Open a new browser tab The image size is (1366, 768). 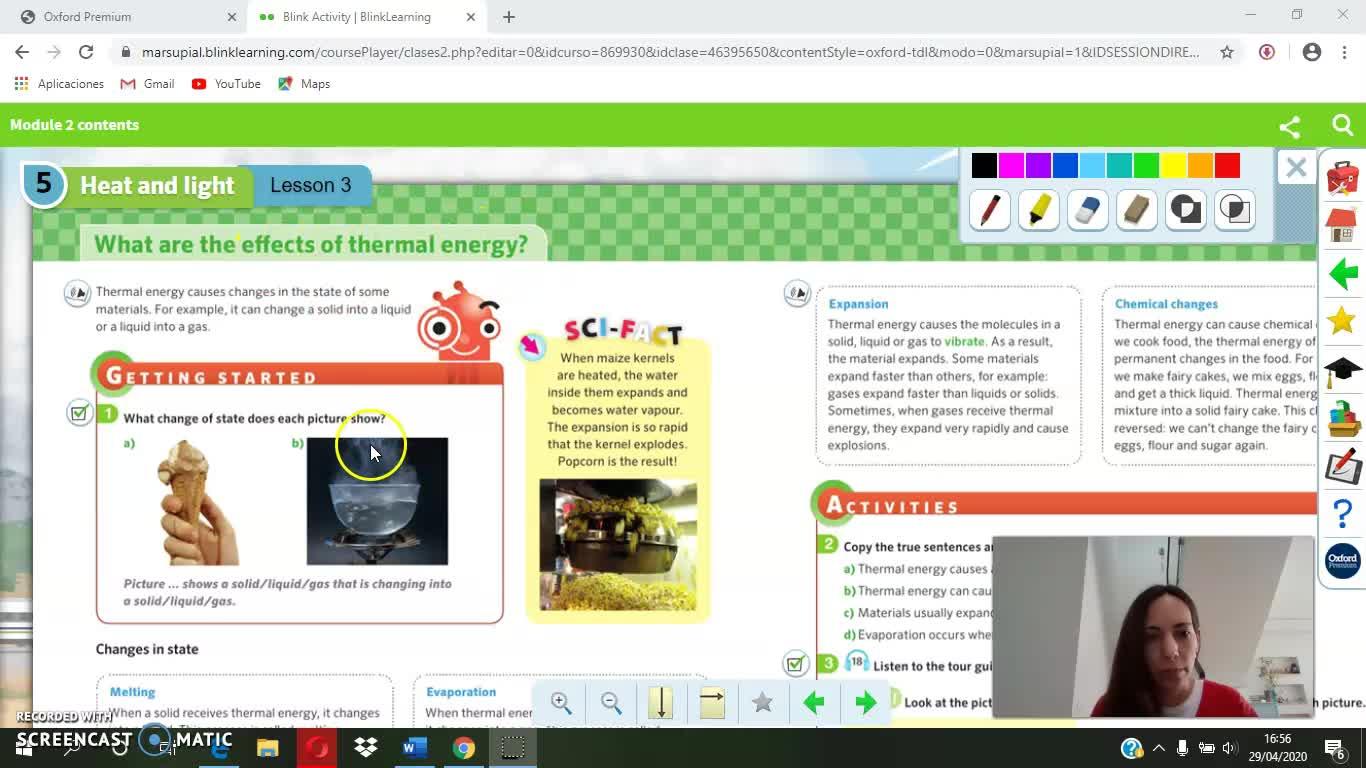(509, 17)
